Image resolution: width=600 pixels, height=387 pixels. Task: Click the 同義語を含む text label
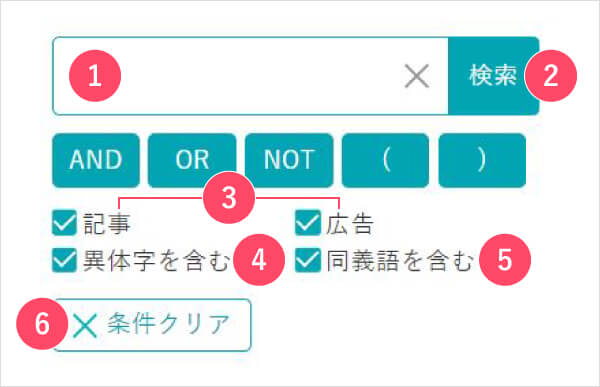coord(400,261)
